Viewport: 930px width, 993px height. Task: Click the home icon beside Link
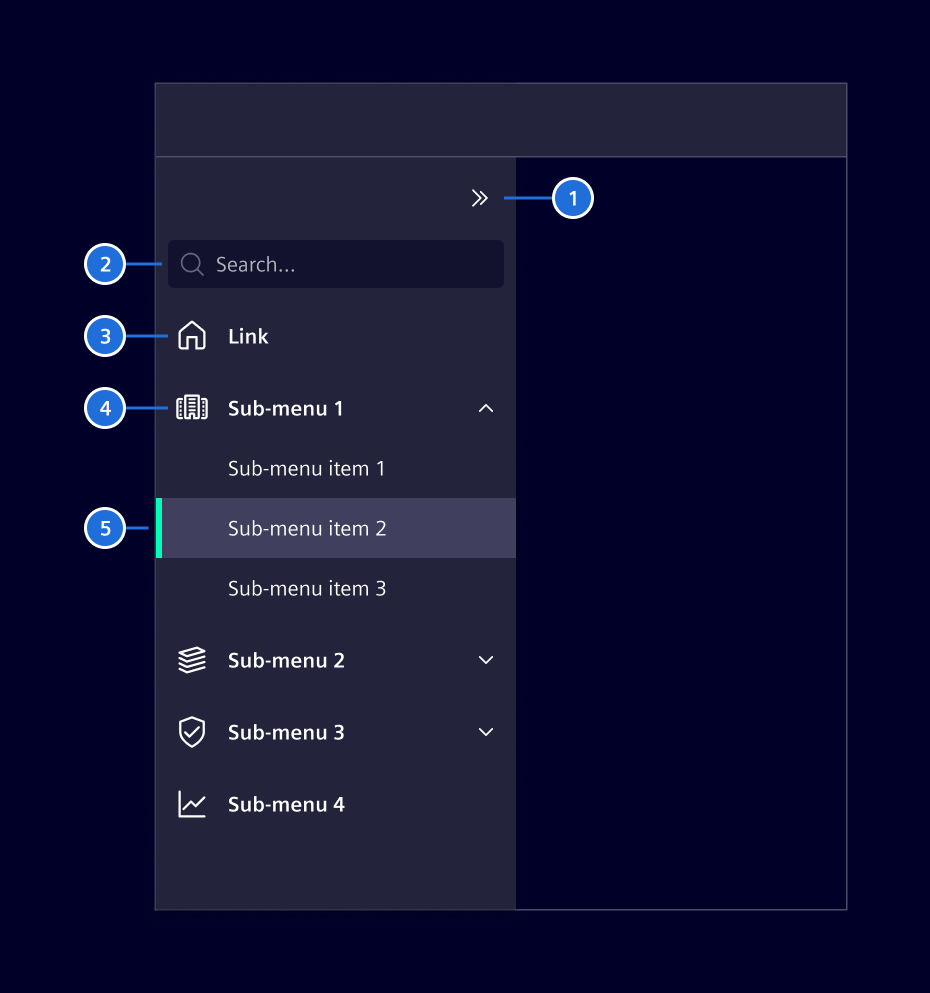[x=191, y=336]
